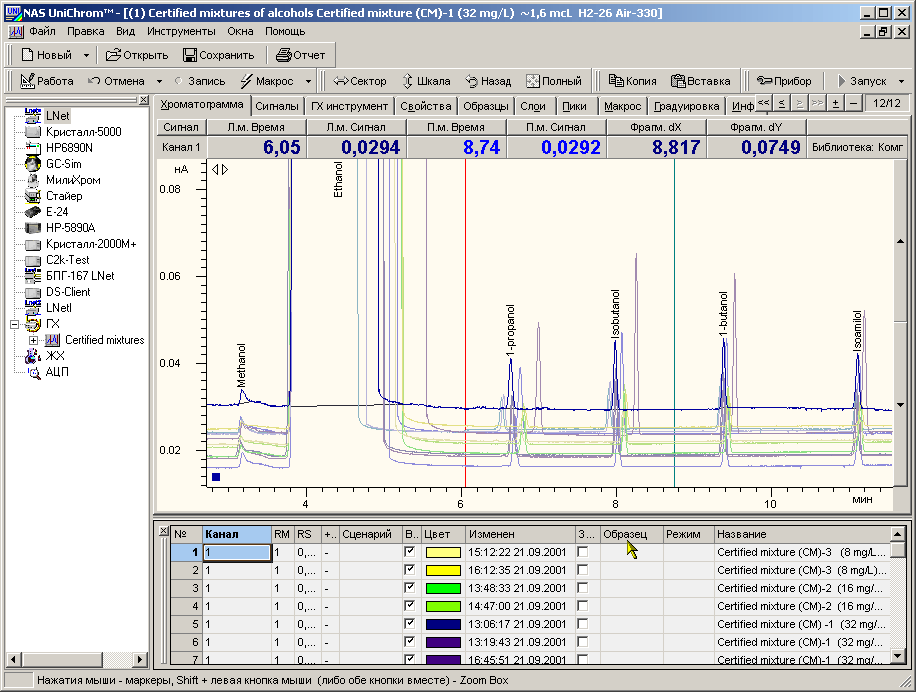
Task: Toggle visibility checkbox for layer row 5
Action: (410, 624)
